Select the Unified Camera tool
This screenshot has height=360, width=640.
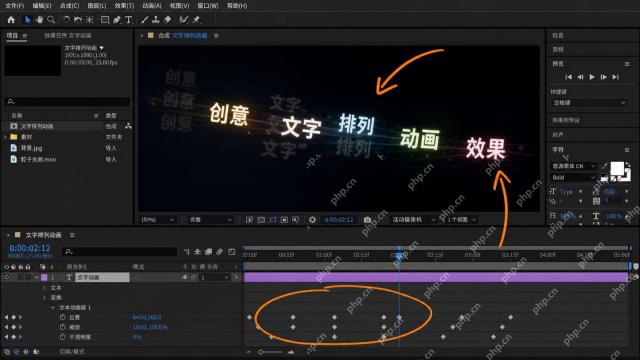click(78, 20)
